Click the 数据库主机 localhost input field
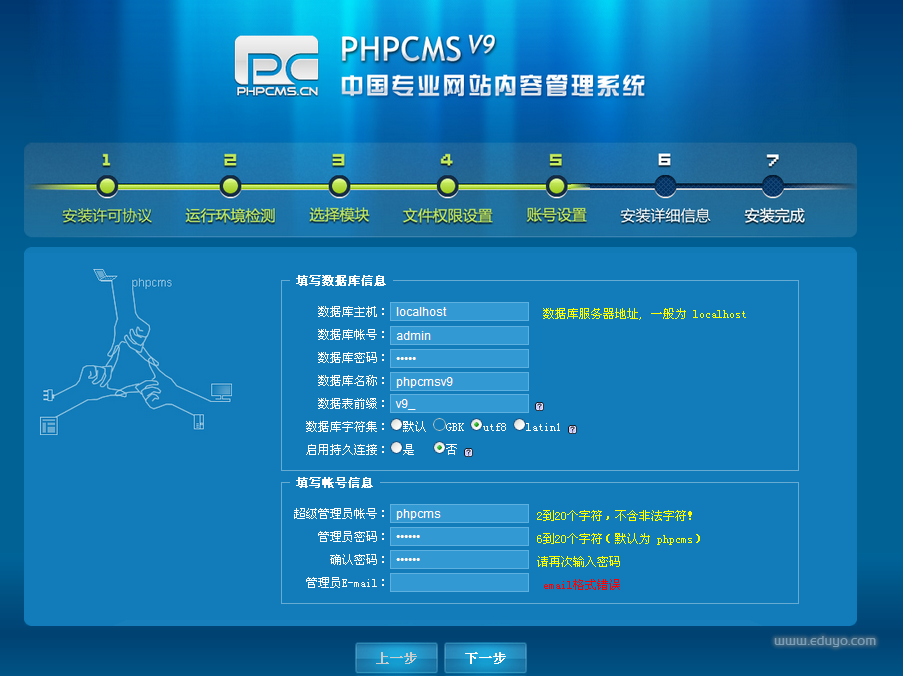This screenshot has width=903, height=676. (459, 311)
